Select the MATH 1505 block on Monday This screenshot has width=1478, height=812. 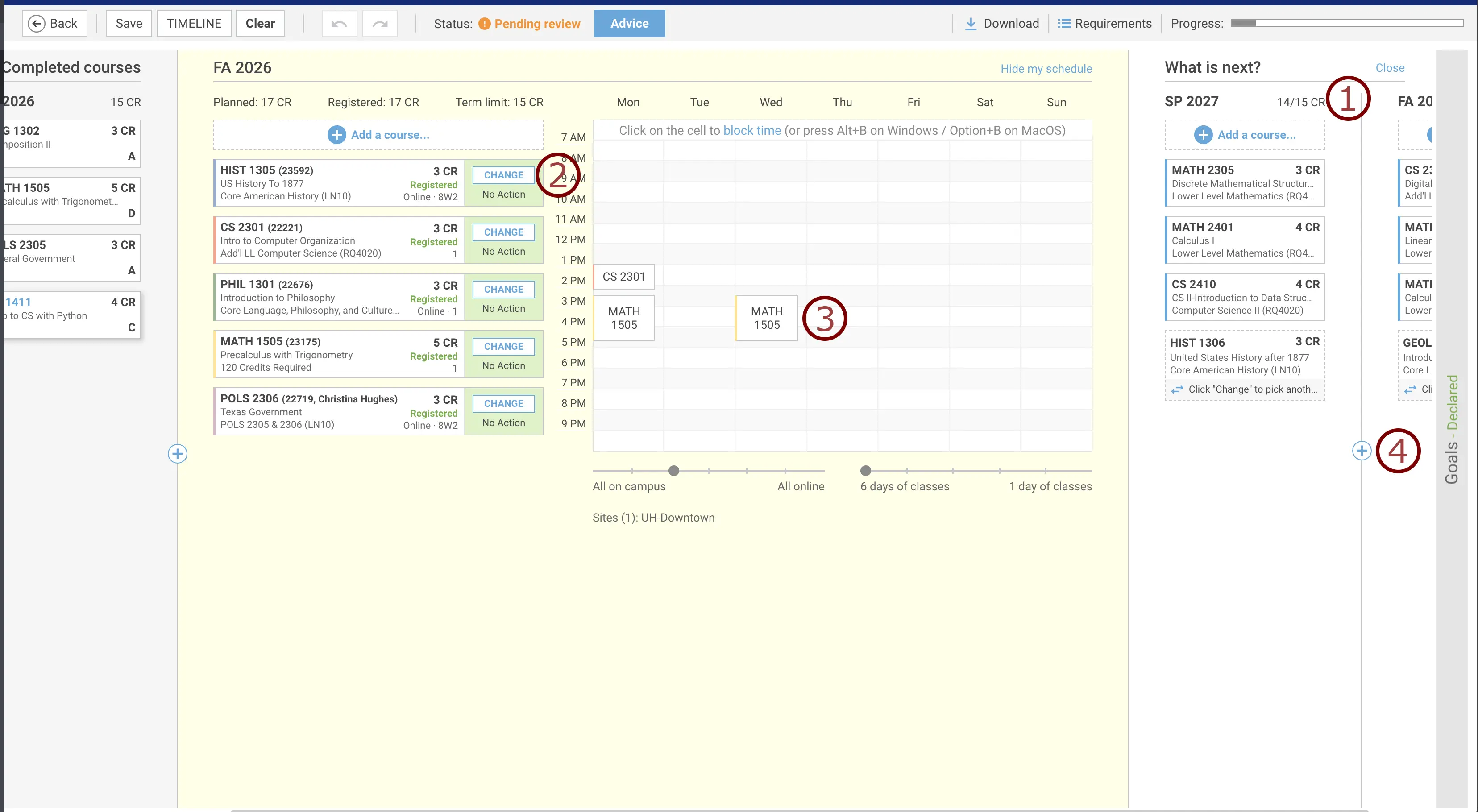(x=624, y=318)
